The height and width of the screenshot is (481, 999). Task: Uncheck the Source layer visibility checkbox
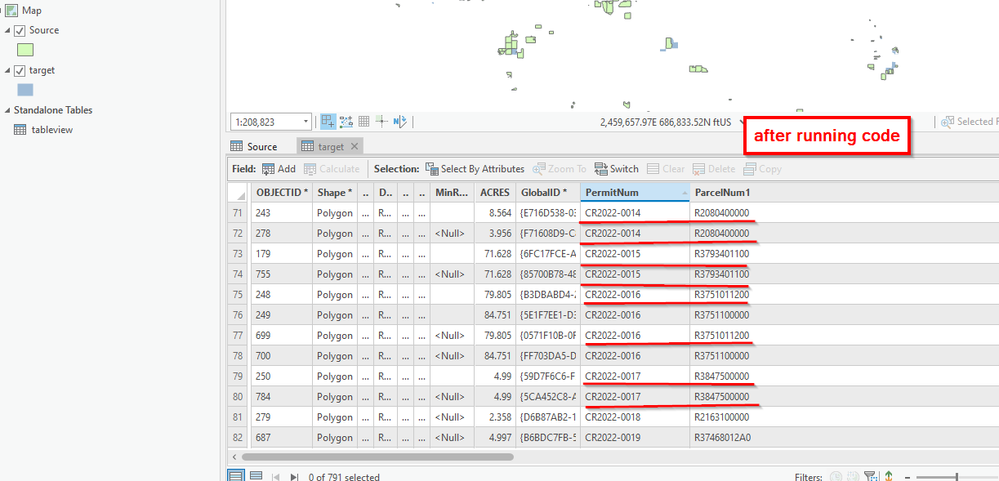[x=20, y=31]
